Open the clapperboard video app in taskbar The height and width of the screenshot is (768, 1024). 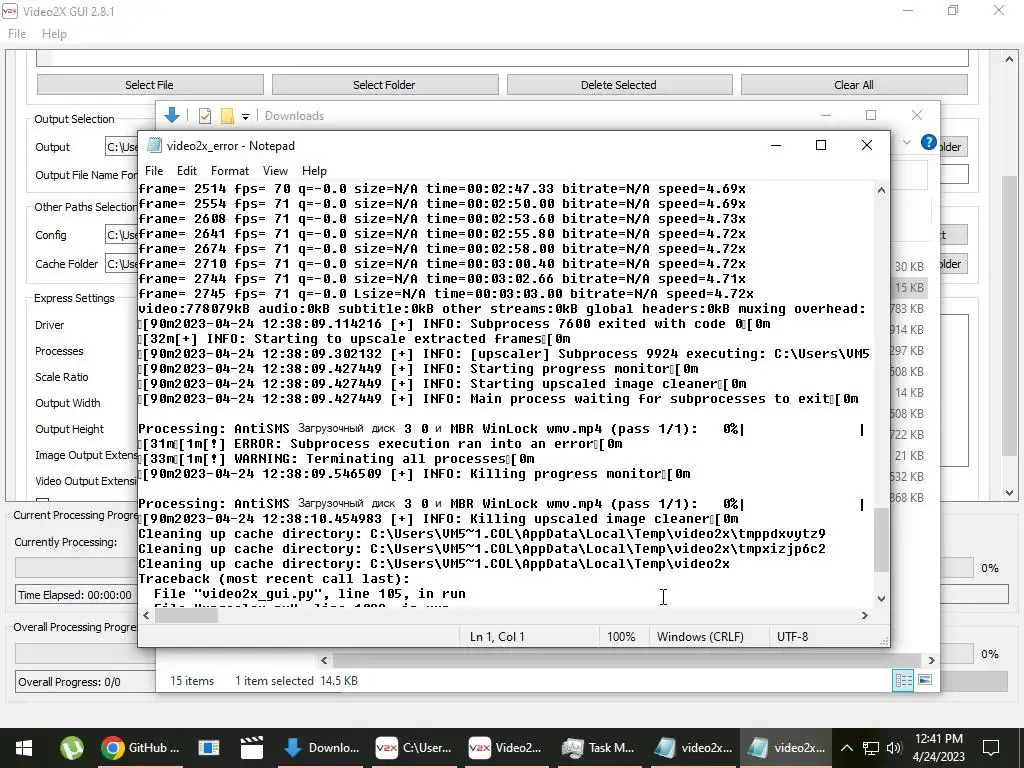coord(251,748)
